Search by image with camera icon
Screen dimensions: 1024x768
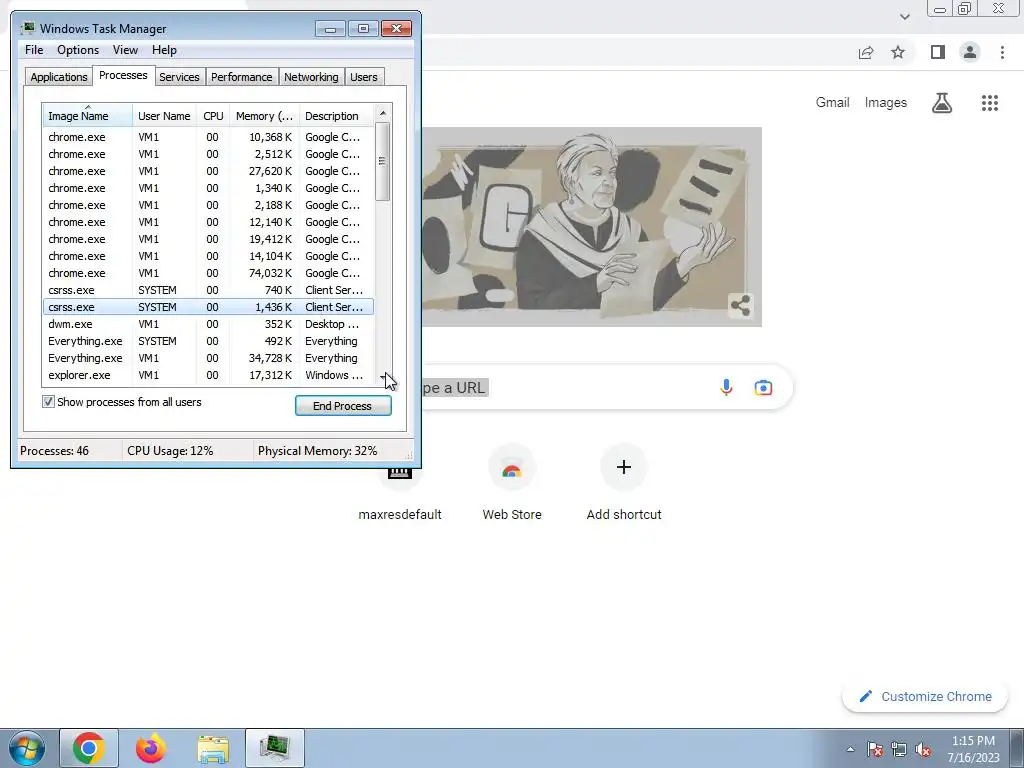click(x=763, y=387)
